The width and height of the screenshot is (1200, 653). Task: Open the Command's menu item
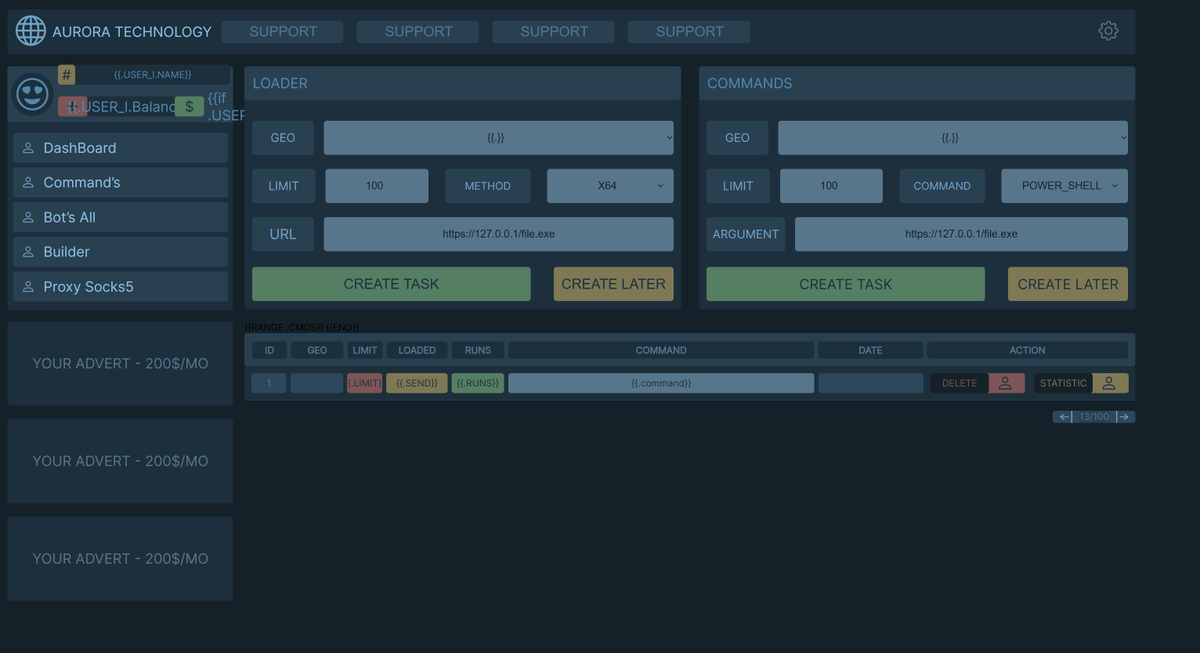[x=120, y=183]
